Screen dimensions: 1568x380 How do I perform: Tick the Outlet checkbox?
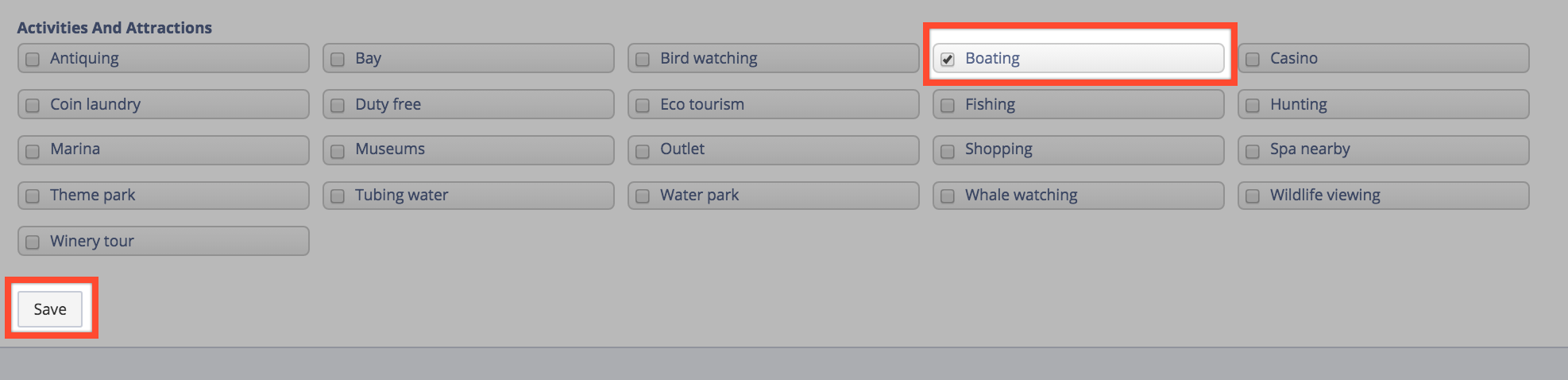643,150
